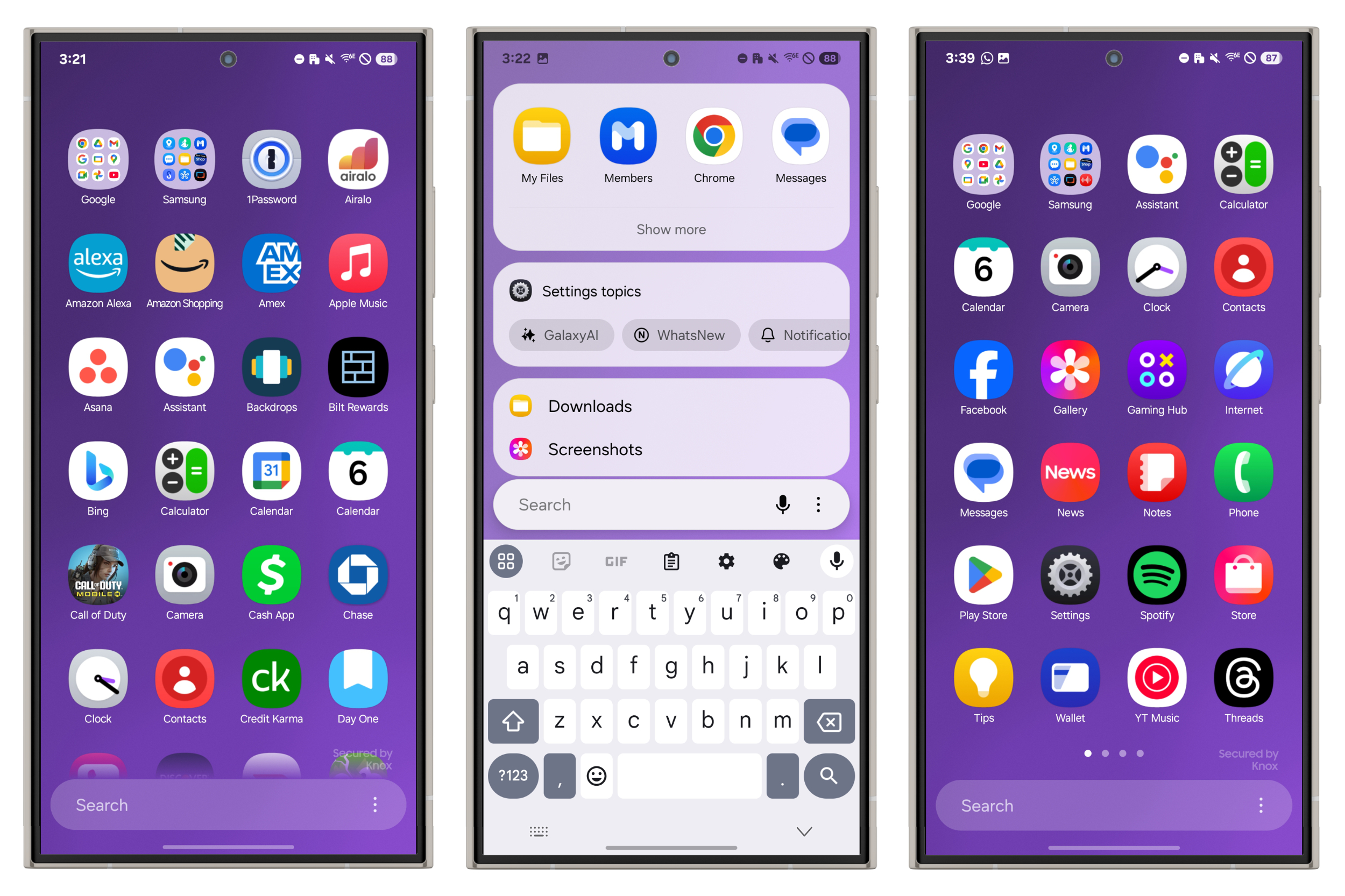Image resolution: width=1345 pixels, height=896 pixels.
Task: Expand WhatsNew settings topic
Action: pyautogui.click(x=678, y=334)
